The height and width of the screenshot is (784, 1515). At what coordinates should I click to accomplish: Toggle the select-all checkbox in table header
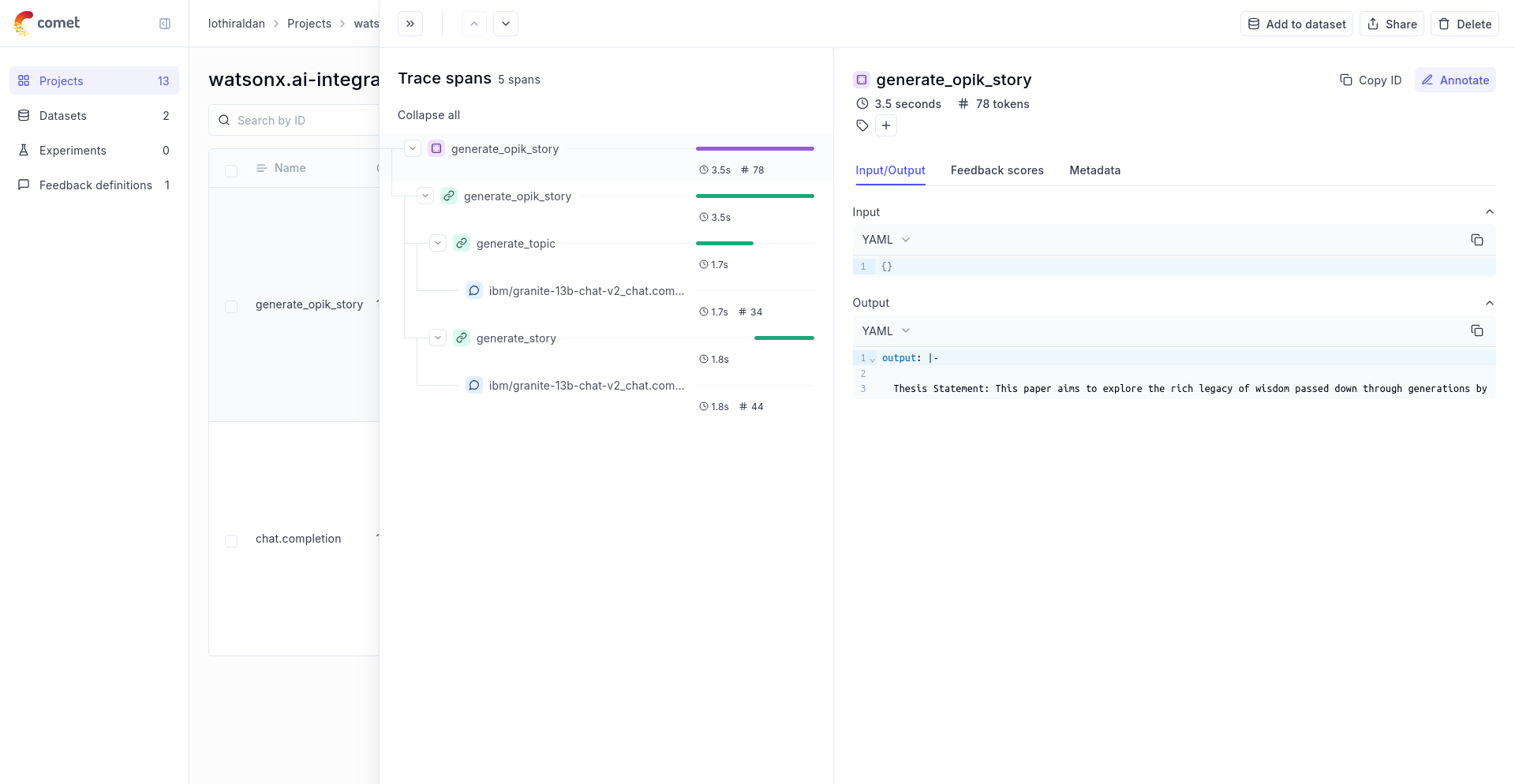click(x=231, y=170)
